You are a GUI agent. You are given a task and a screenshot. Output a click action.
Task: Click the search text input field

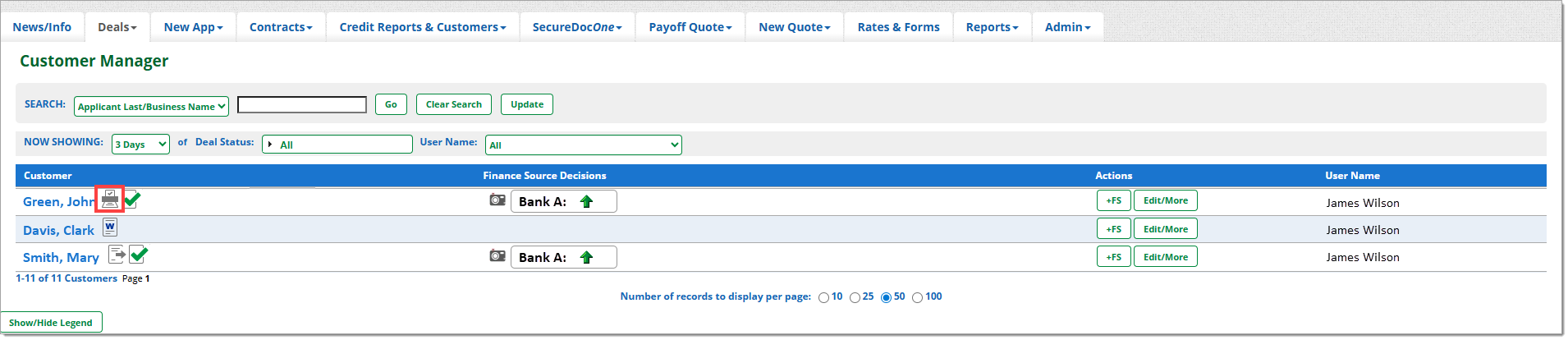(302, 104)
